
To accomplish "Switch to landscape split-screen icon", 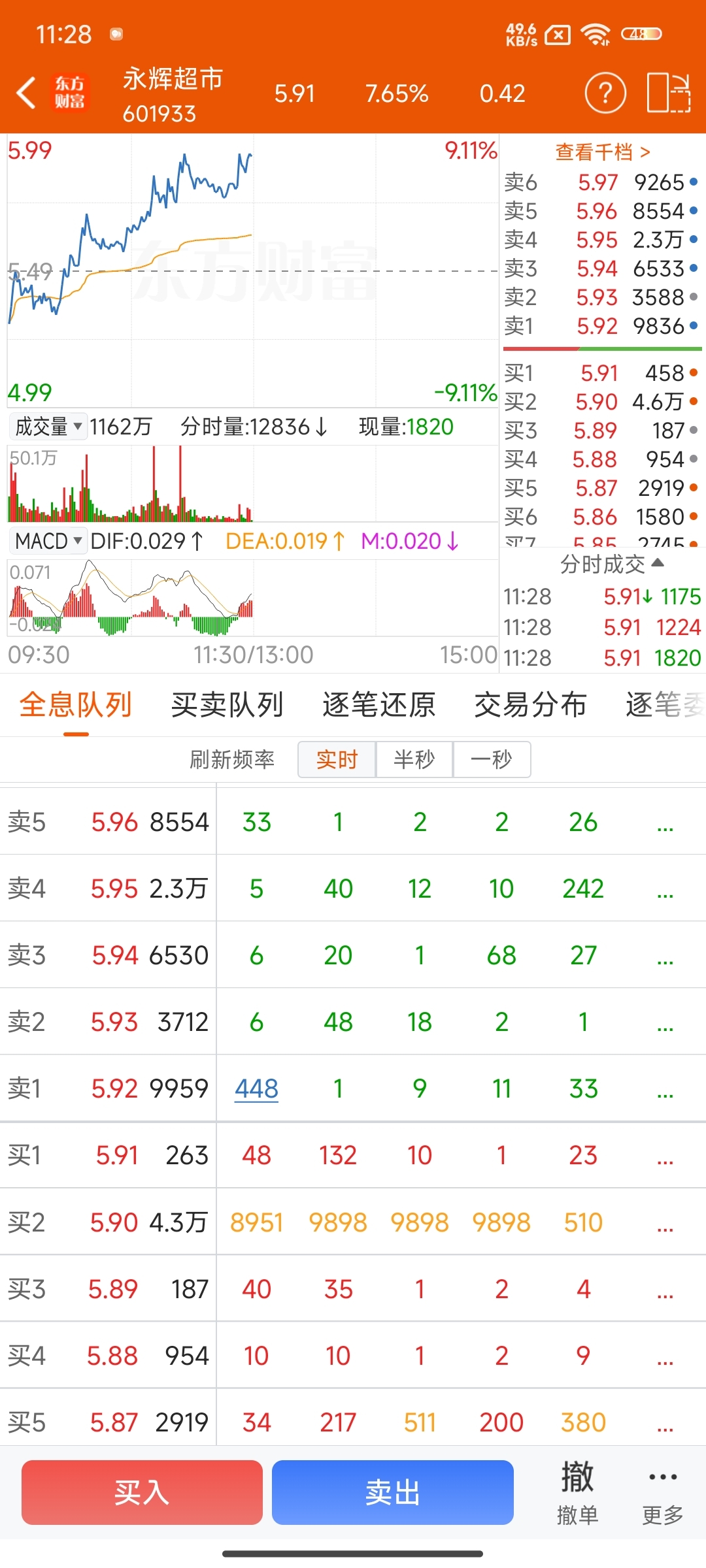I will (669, 93).
